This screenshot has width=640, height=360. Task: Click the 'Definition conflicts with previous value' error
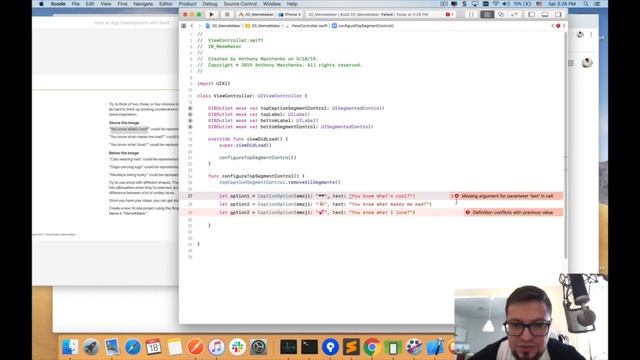513,212
